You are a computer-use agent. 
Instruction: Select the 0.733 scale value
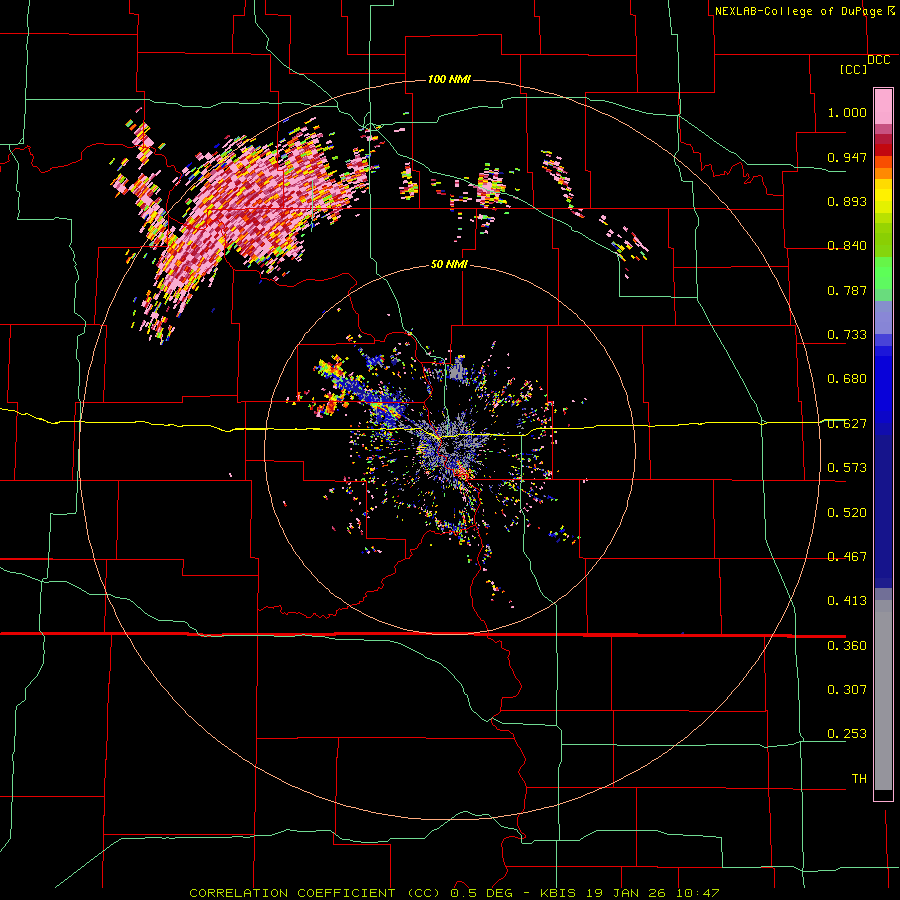click(847, 335)
